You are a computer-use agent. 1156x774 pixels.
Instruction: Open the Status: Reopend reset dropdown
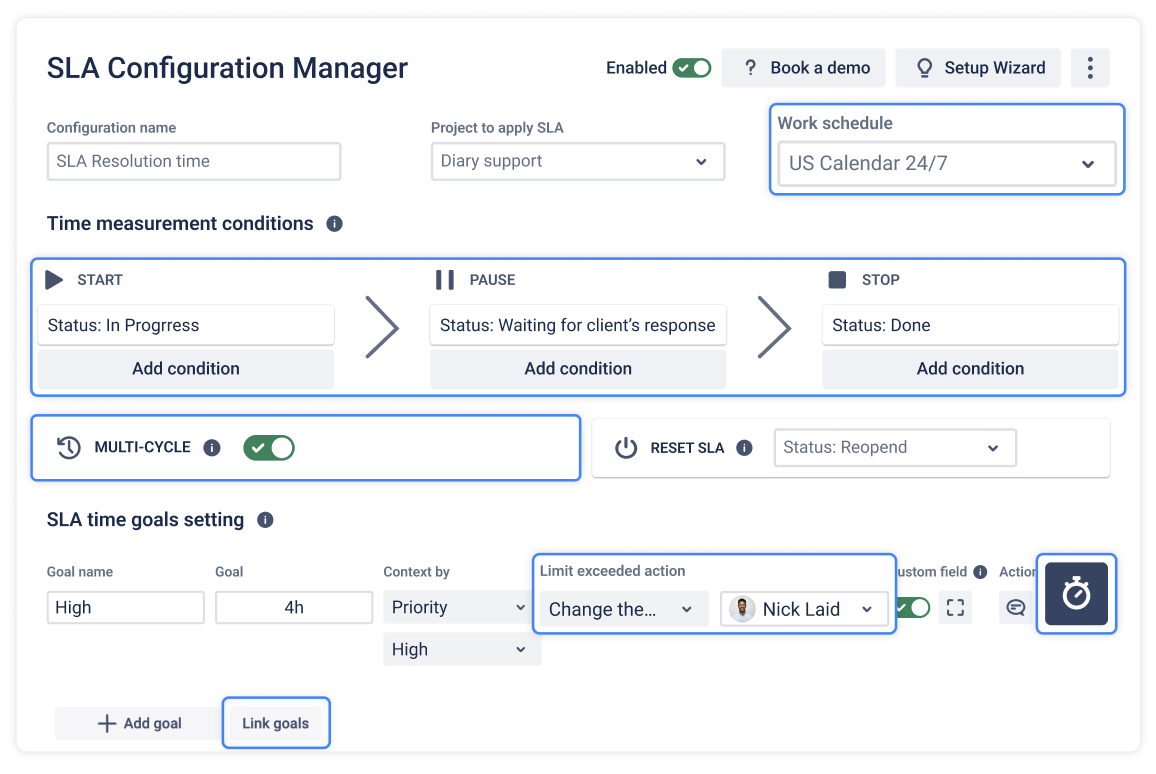(895, 447)
